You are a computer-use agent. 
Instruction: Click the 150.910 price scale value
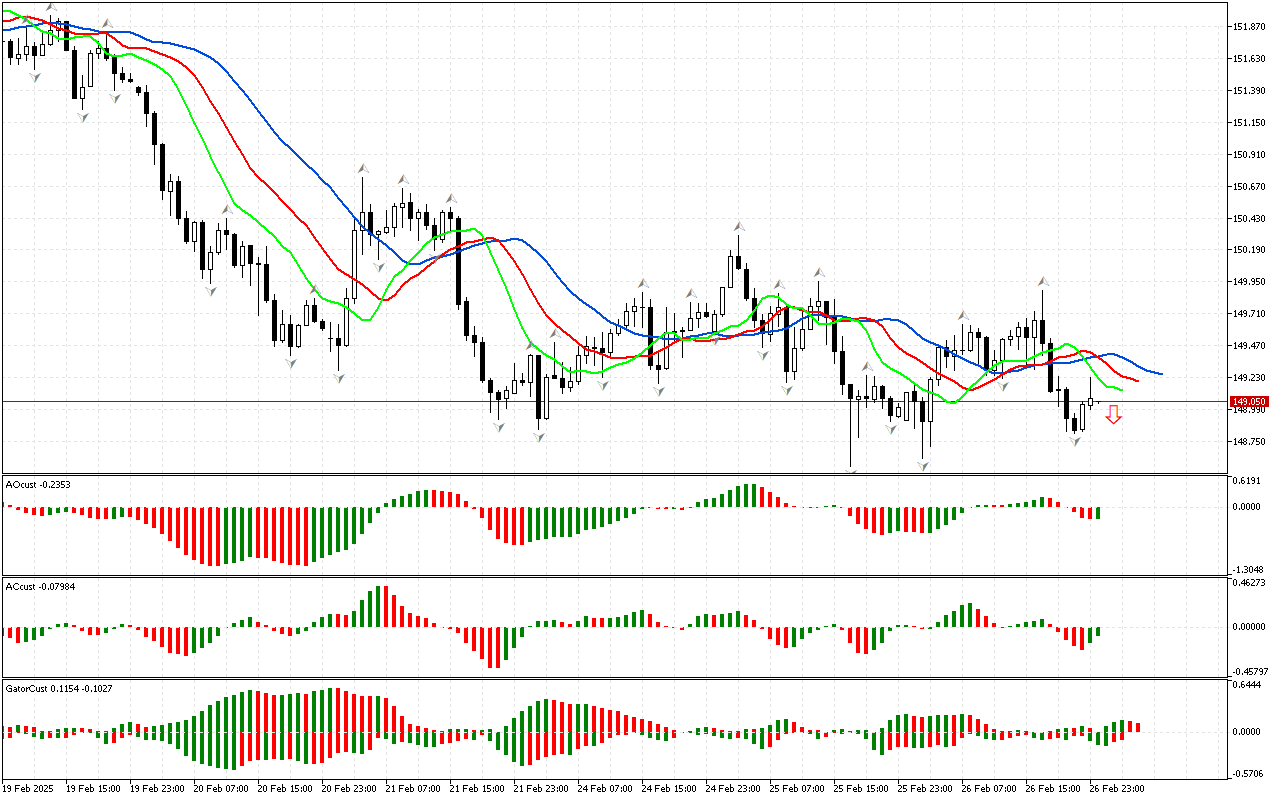pos(1250,155)
